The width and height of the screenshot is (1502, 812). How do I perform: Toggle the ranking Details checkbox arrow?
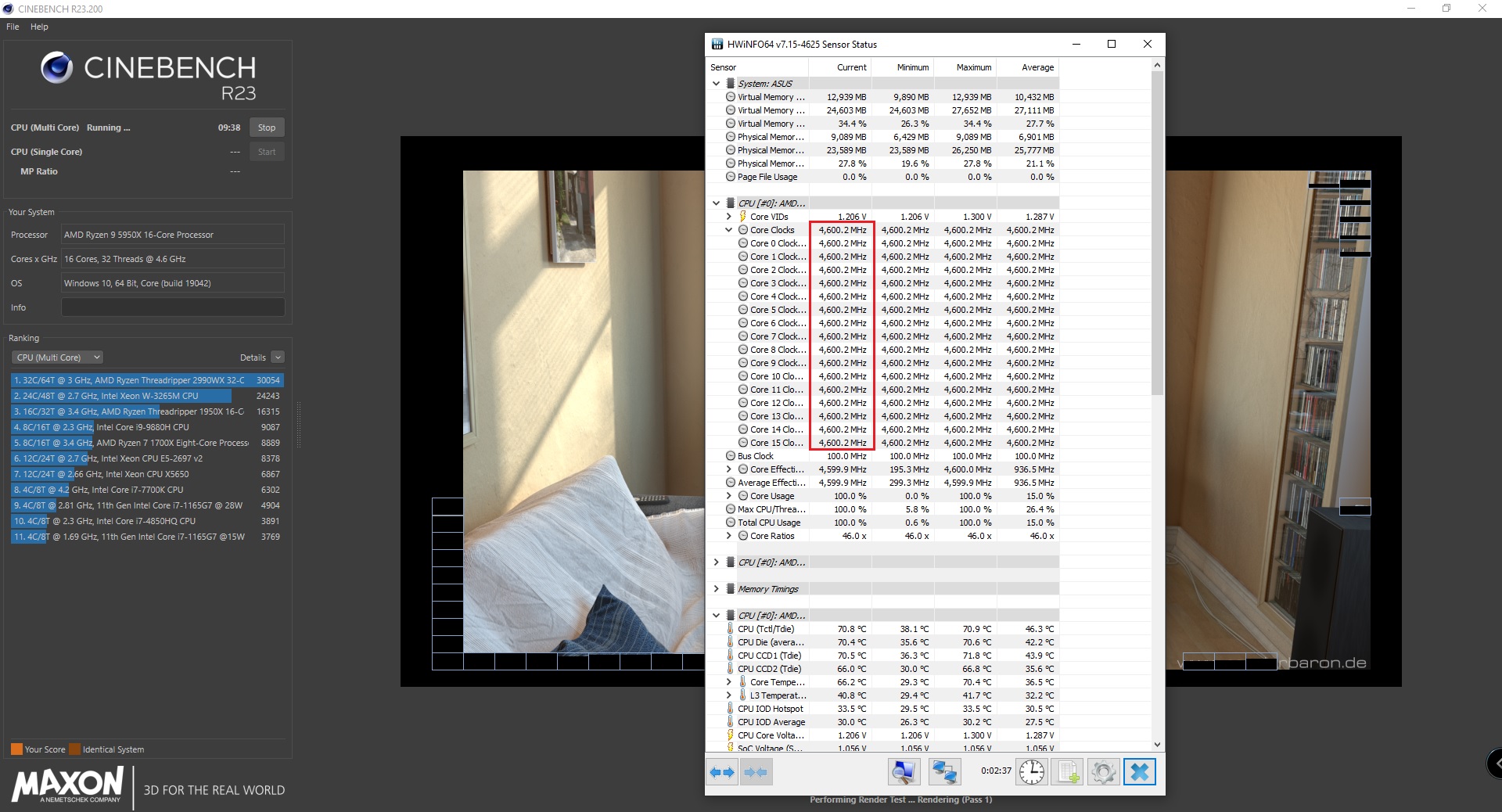[278, 357]
